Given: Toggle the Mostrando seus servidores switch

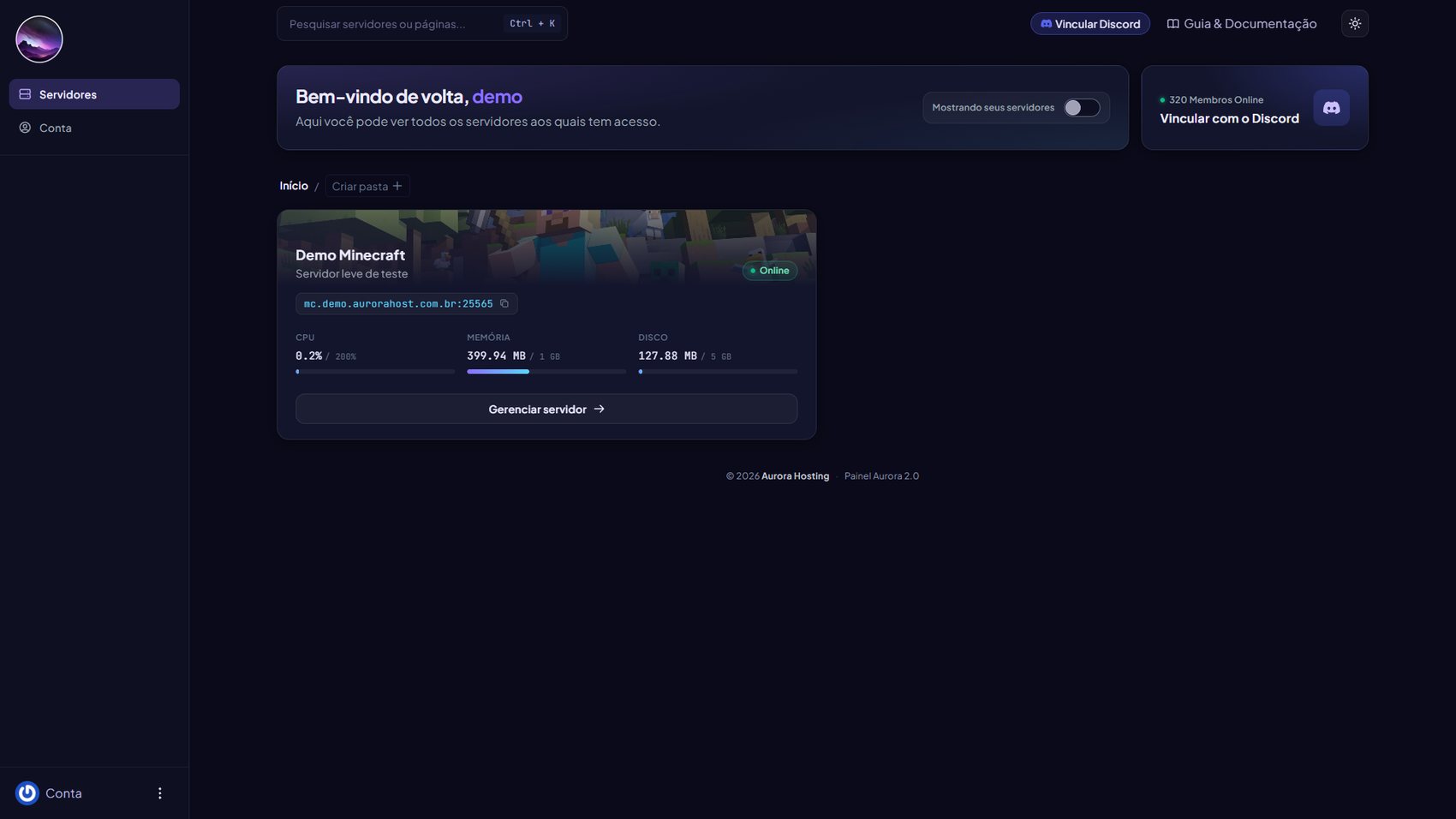Looking at the screenshot, I should click(1081, 108).
